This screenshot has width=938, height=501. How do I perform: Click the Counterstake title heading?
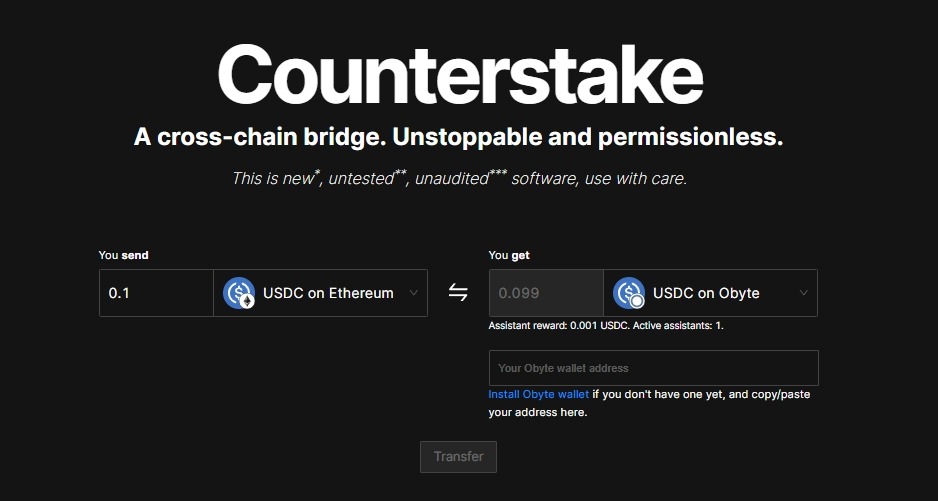[459, 77]
